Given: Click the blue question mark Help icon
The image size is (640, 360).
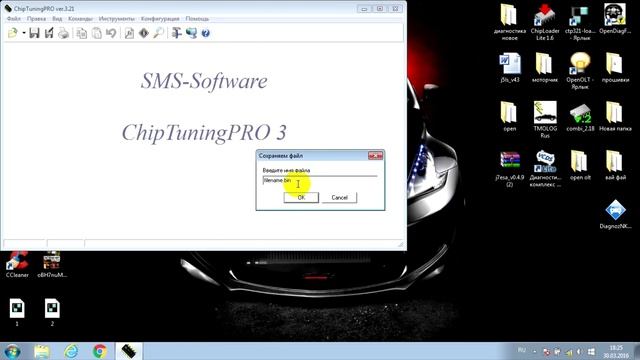Looking at the screenshot, I should click(206, 33).
